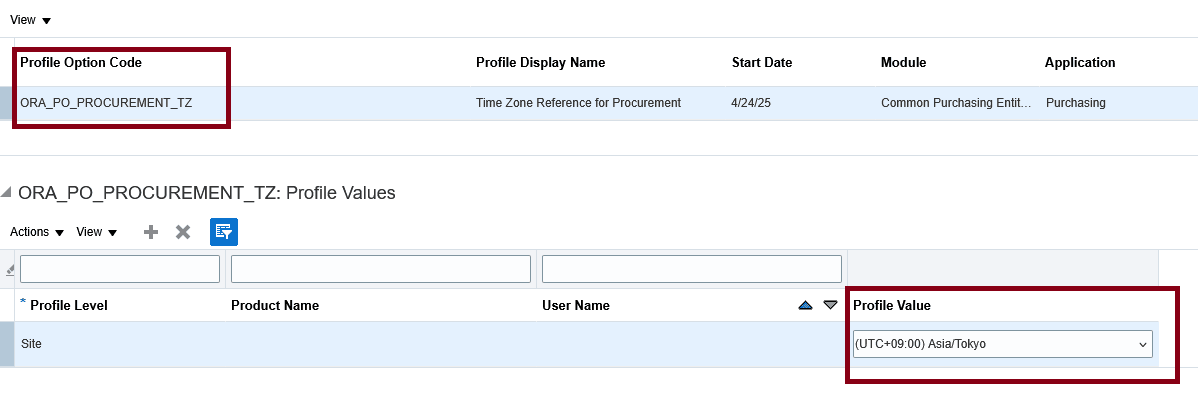Add a new profile value row with plus icon
1198x394 pixels.
click(151, 232)
